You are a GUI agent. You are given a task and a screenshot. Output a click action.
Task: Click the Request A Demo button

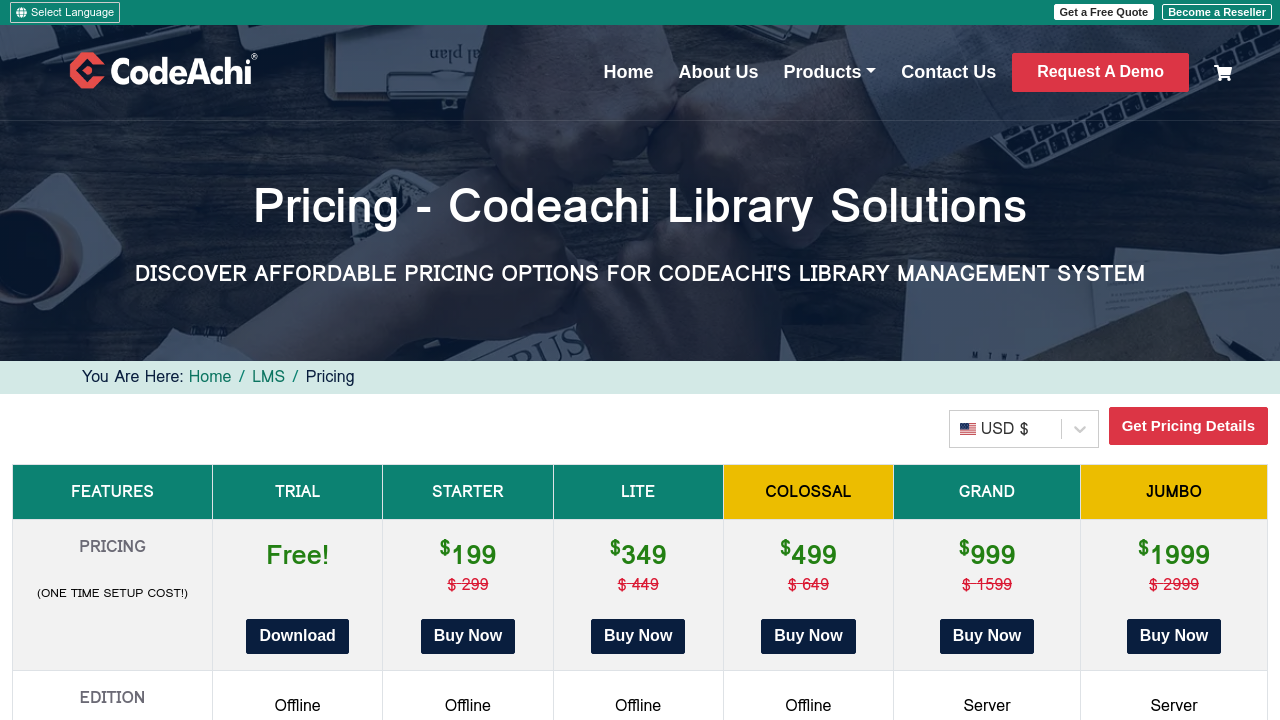click(1100, 72)
